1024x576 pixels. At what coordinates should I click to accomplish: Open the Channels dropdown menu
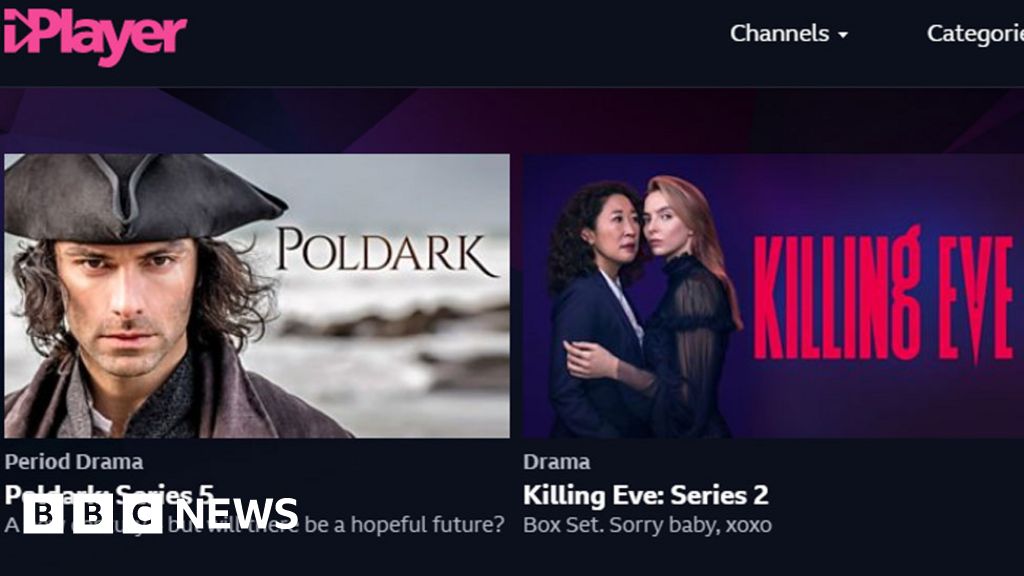click(789, 33)
